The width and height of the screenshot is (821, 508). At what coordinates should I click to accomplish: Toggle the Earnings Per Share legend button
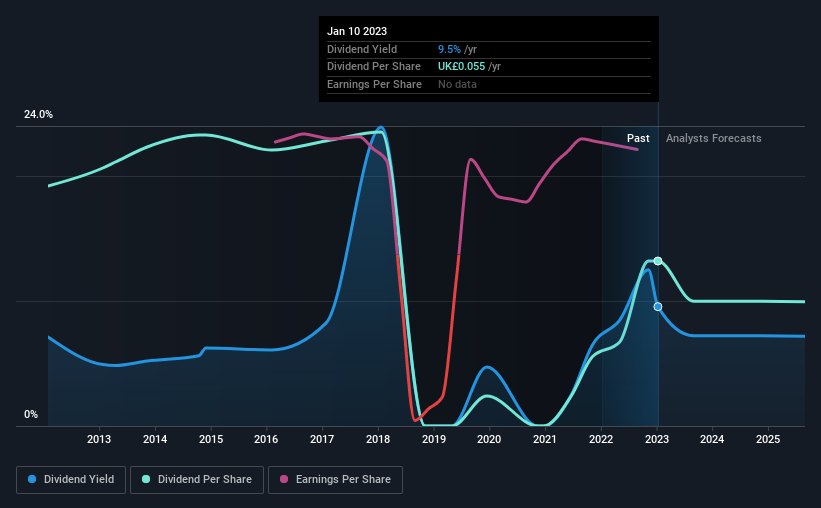point(335,480)
